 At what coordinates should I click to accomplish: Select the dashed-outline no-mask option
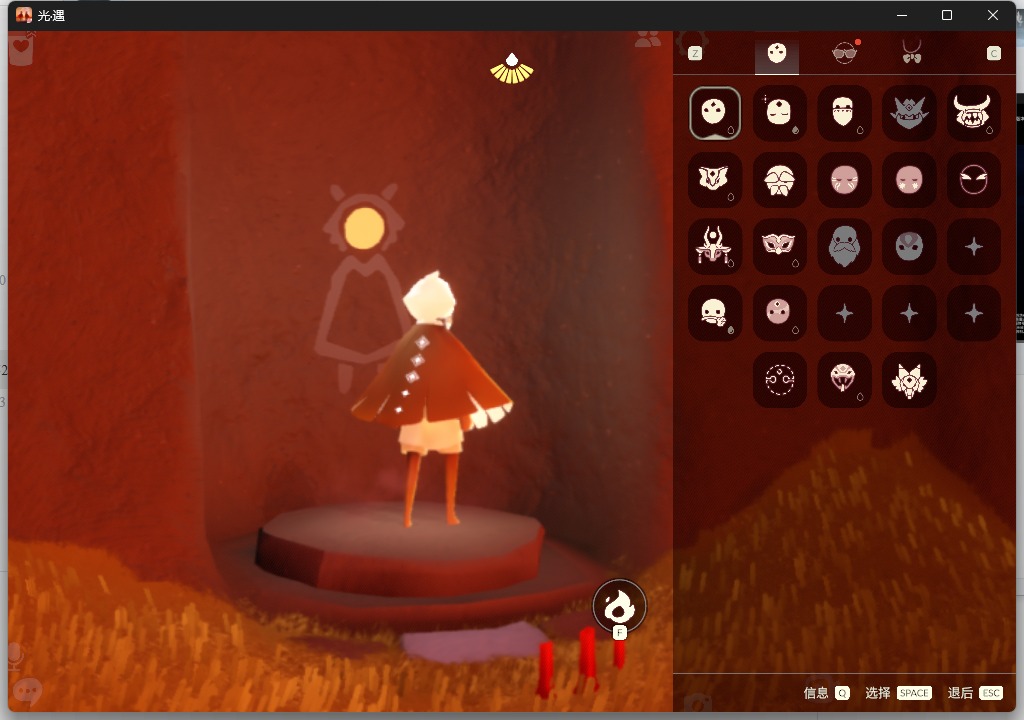pos(779,380)
